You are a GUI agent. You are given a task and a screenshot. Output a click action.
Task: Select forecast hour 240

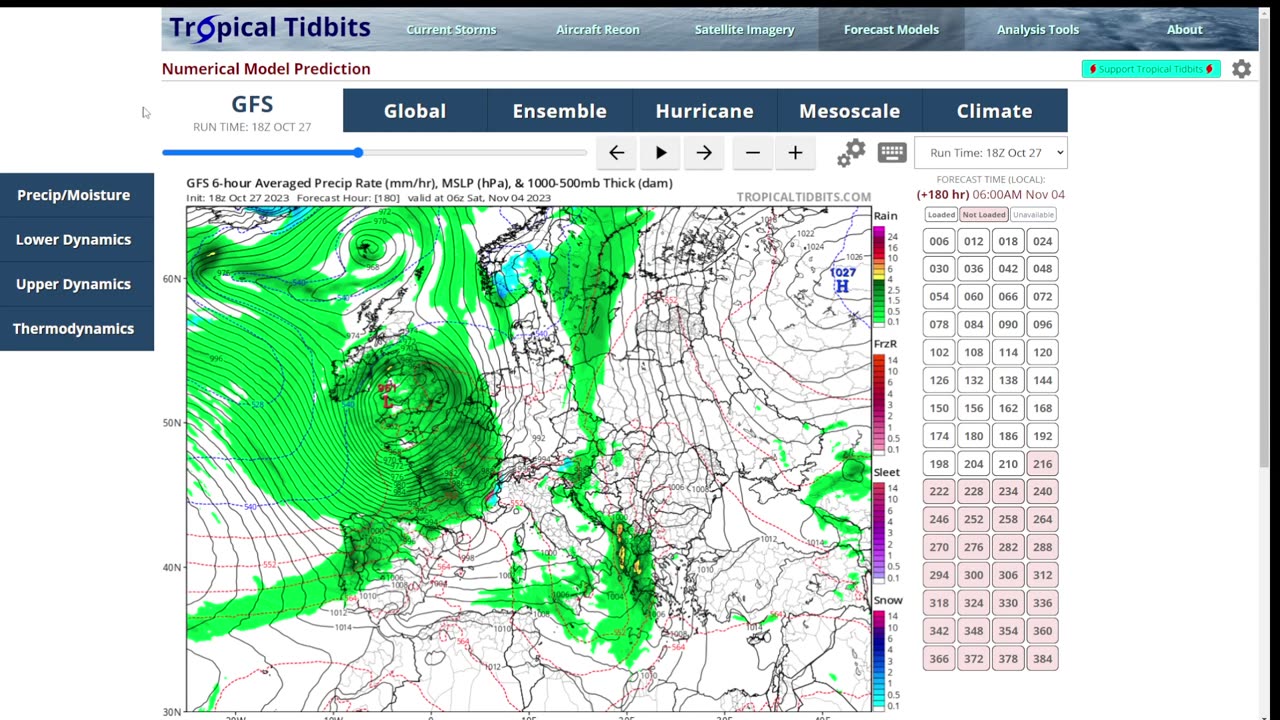(x=1042, y=492)
